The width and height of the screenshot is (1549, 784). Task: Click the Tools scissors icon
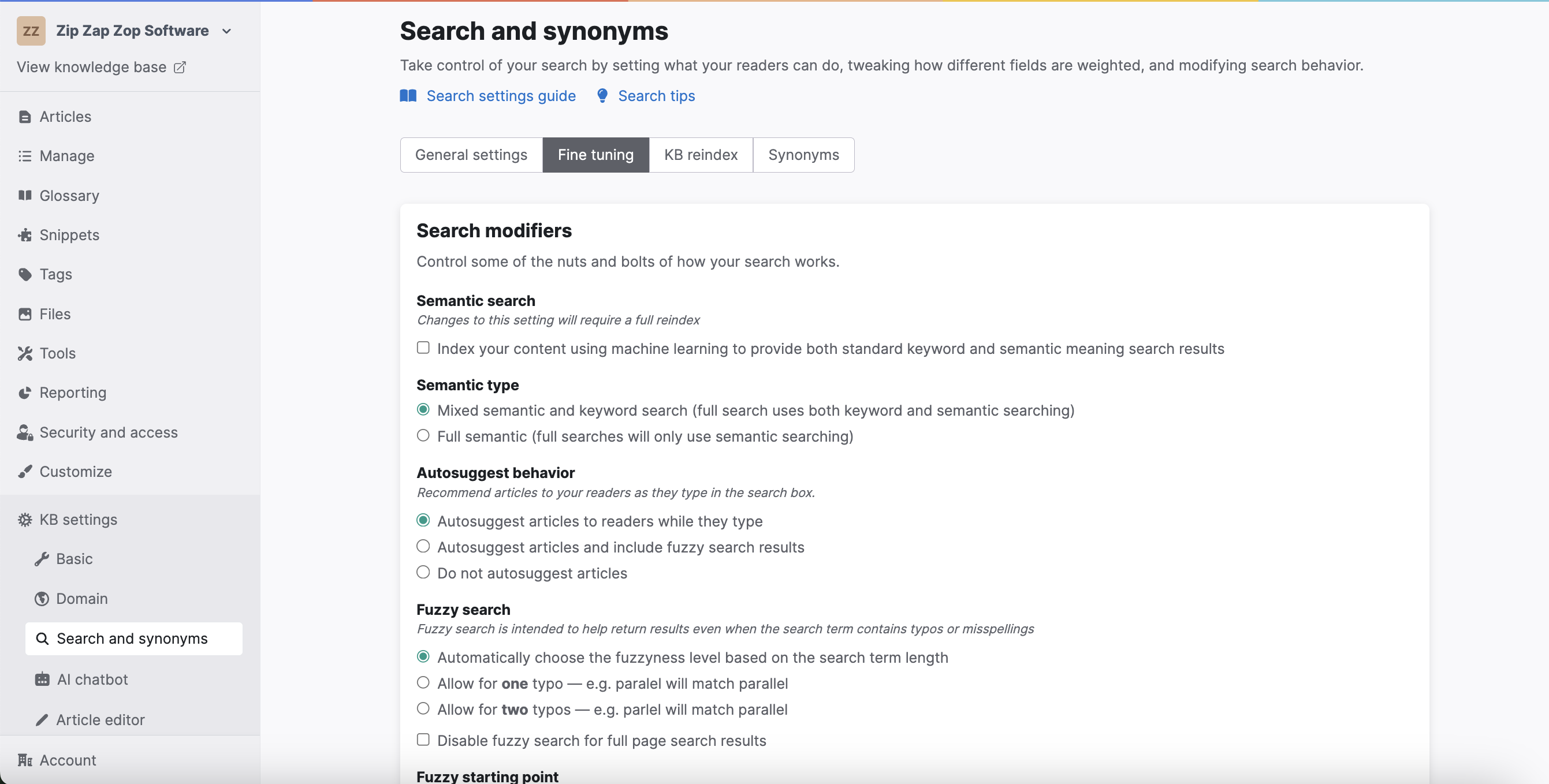[x=25, y=353]
